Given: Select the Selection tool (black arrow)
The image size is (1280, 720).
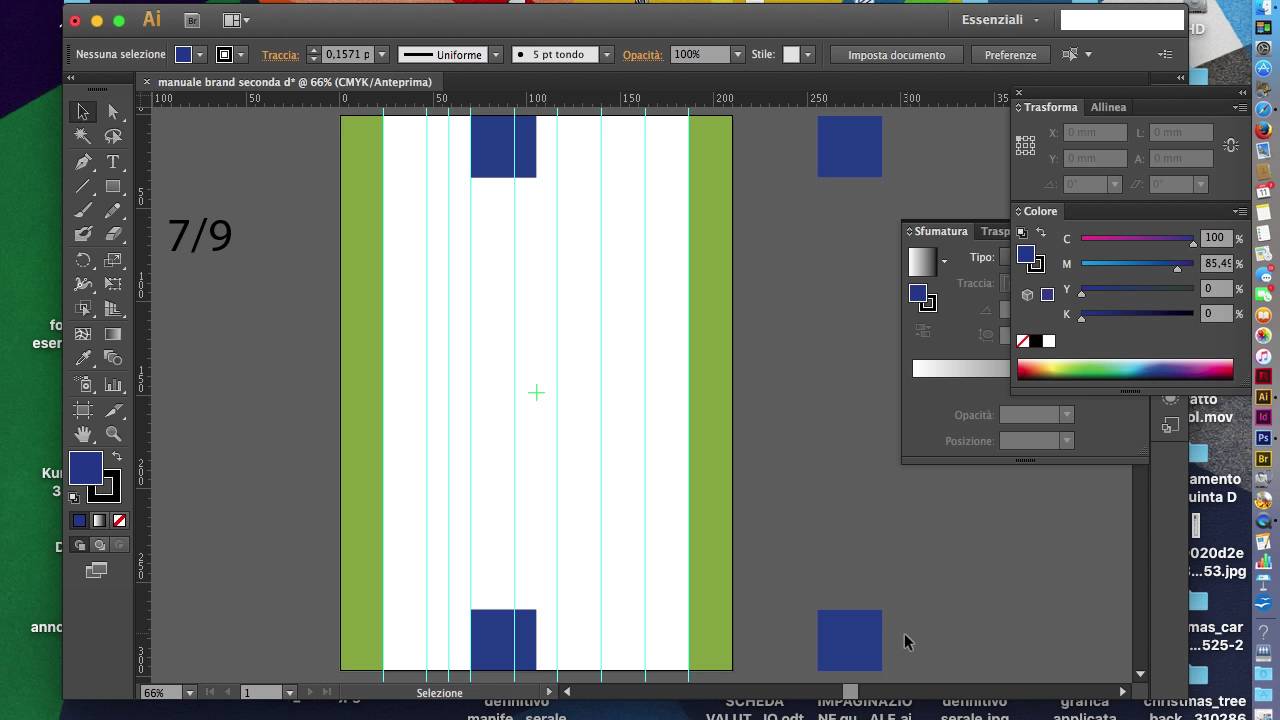Looking at the screenshot, I should [x=83, y=112].
